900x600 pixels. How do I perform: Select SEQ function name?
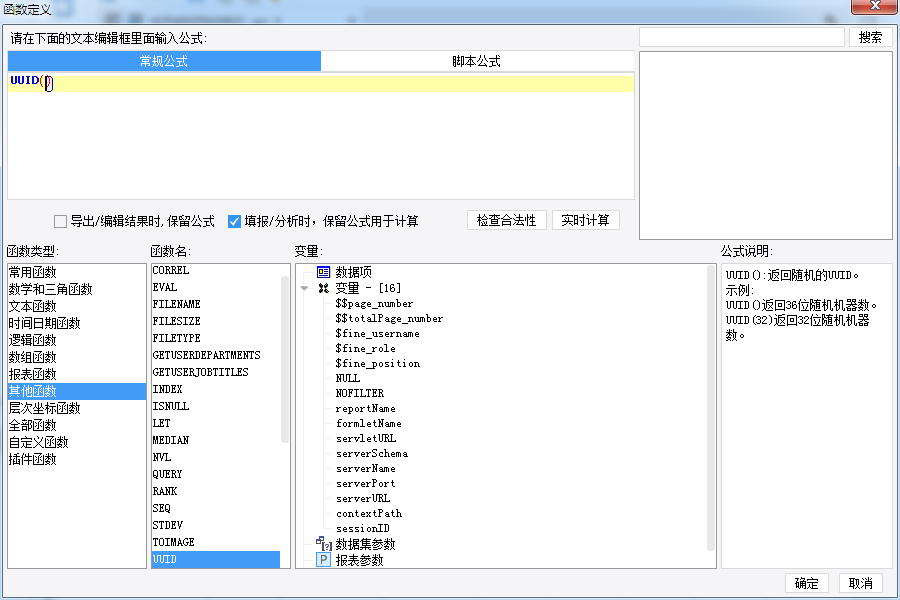(x=216, y=508)
